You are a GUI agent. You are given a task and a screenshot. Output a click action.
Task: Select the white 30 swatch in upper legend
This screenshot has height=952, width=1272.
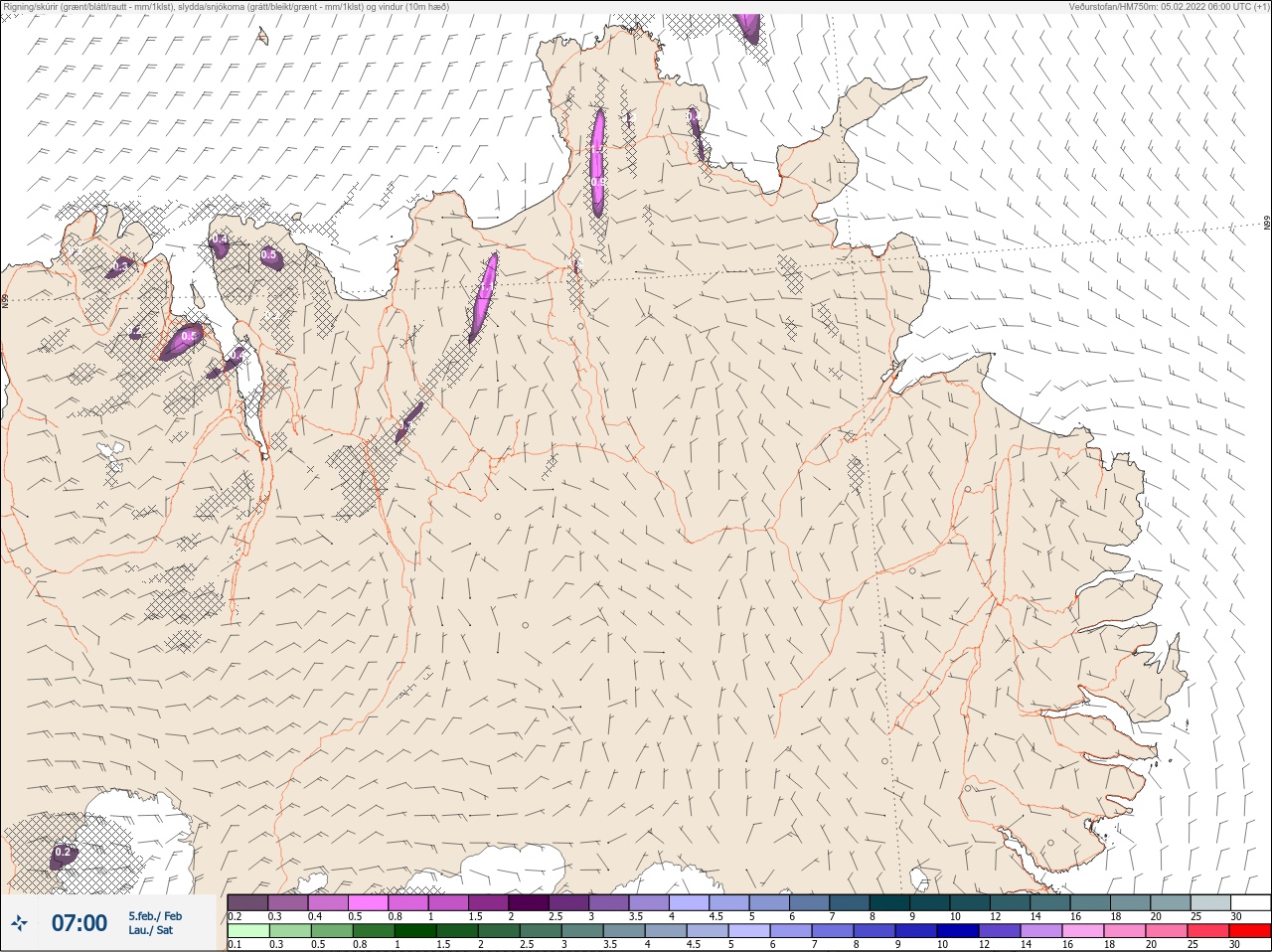click(1250, 902)
